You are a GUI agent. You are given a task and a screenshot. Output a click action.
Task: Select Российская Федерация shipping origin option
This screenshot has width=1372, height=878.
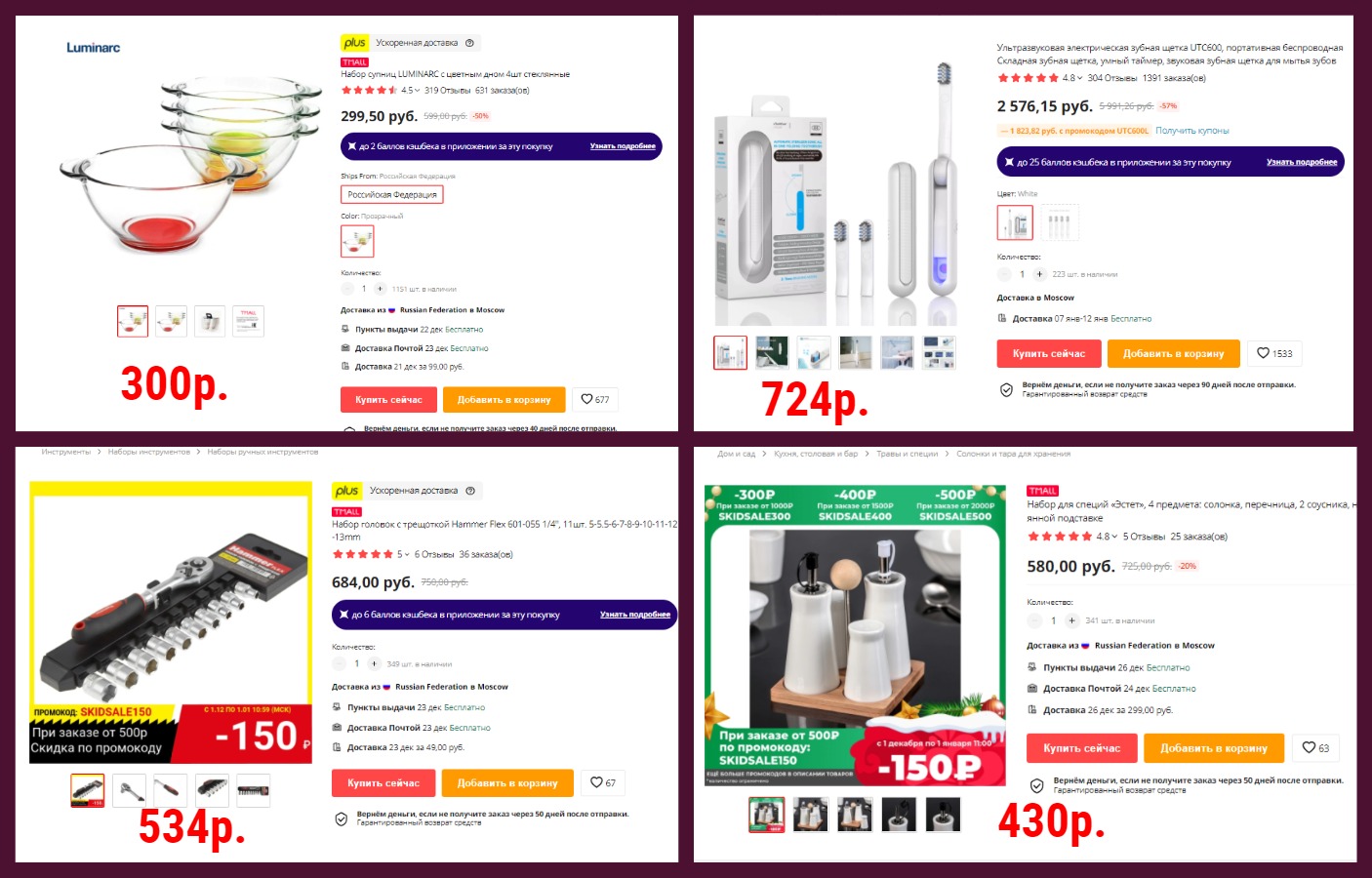click(392, 194)
